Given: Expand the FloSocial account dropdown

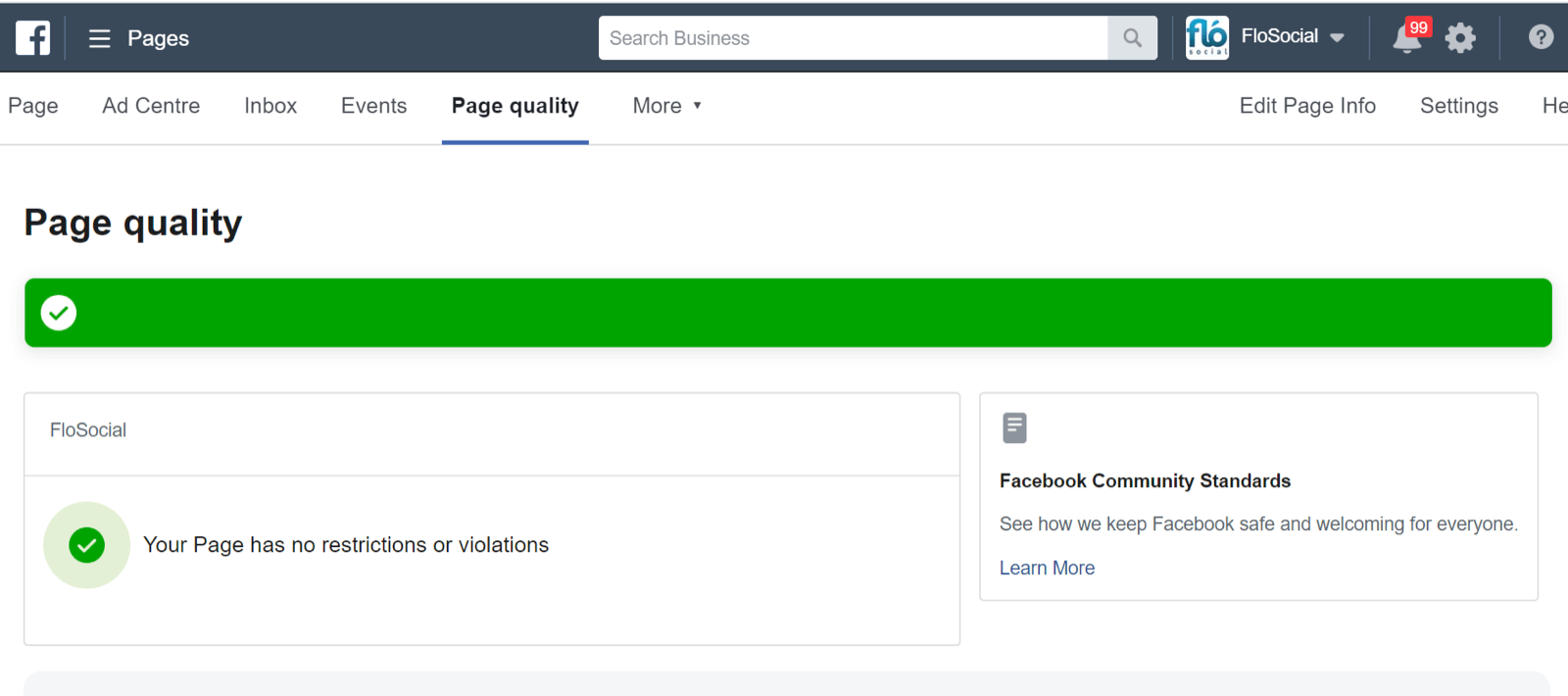Looking at the screenshot, I should pyautogui.click(x=1337, y=37).
